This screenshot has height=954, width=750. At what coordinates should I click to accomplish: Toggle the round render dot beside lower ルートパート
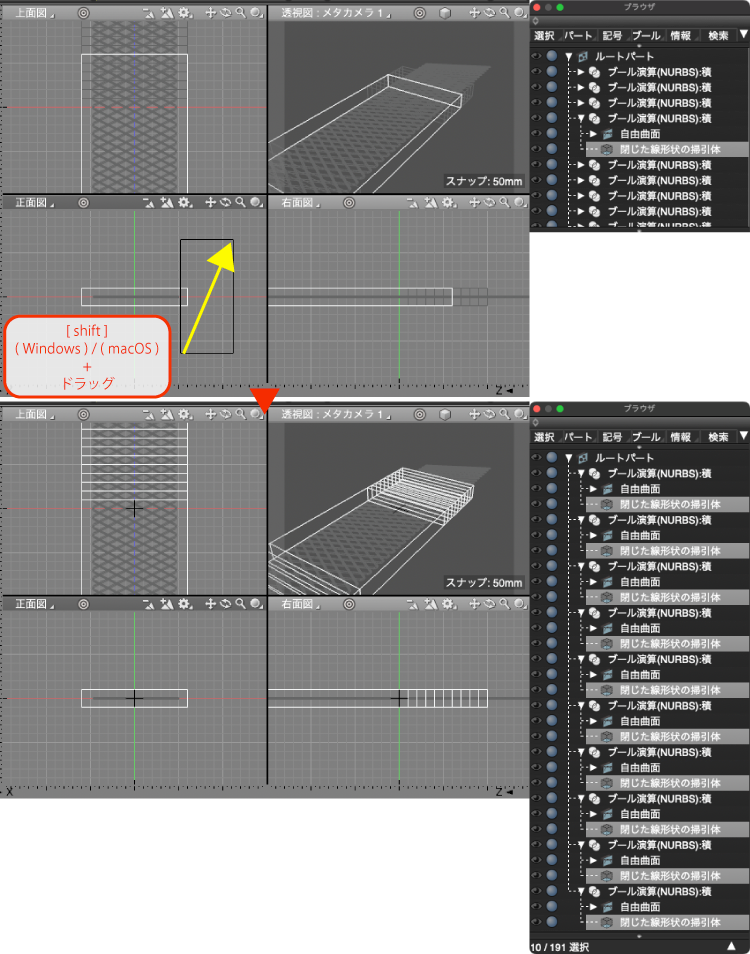tap(552, 458)
